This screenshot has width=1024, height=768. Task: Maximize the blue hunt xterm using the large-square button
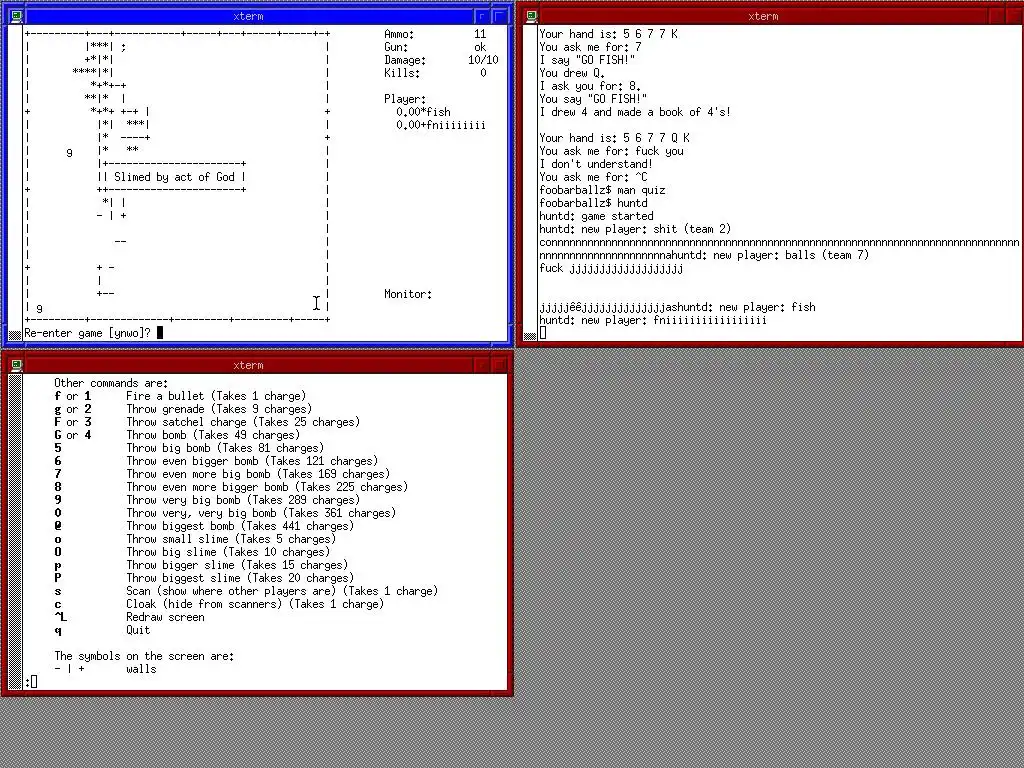pyautogui.click(x=500, y=16)
